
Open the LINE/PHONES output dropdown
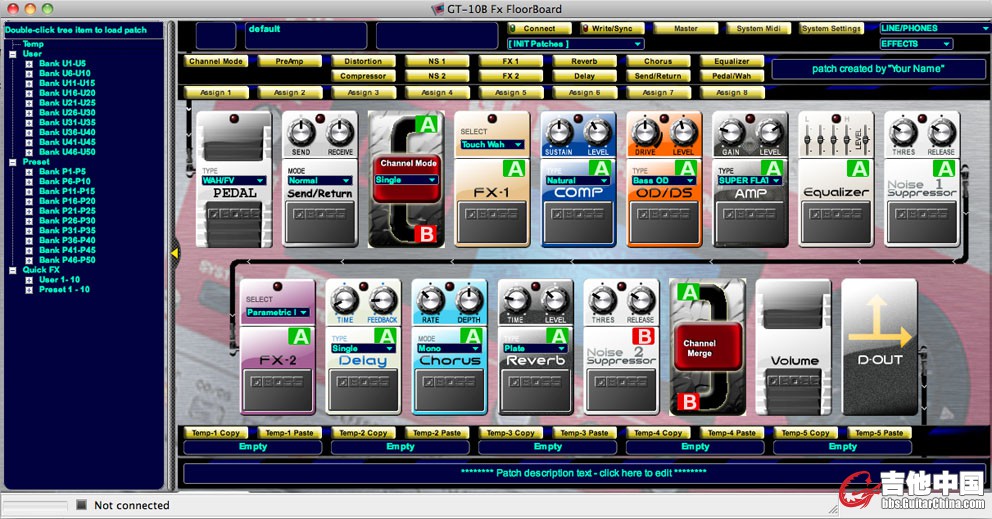coord(935,28)
